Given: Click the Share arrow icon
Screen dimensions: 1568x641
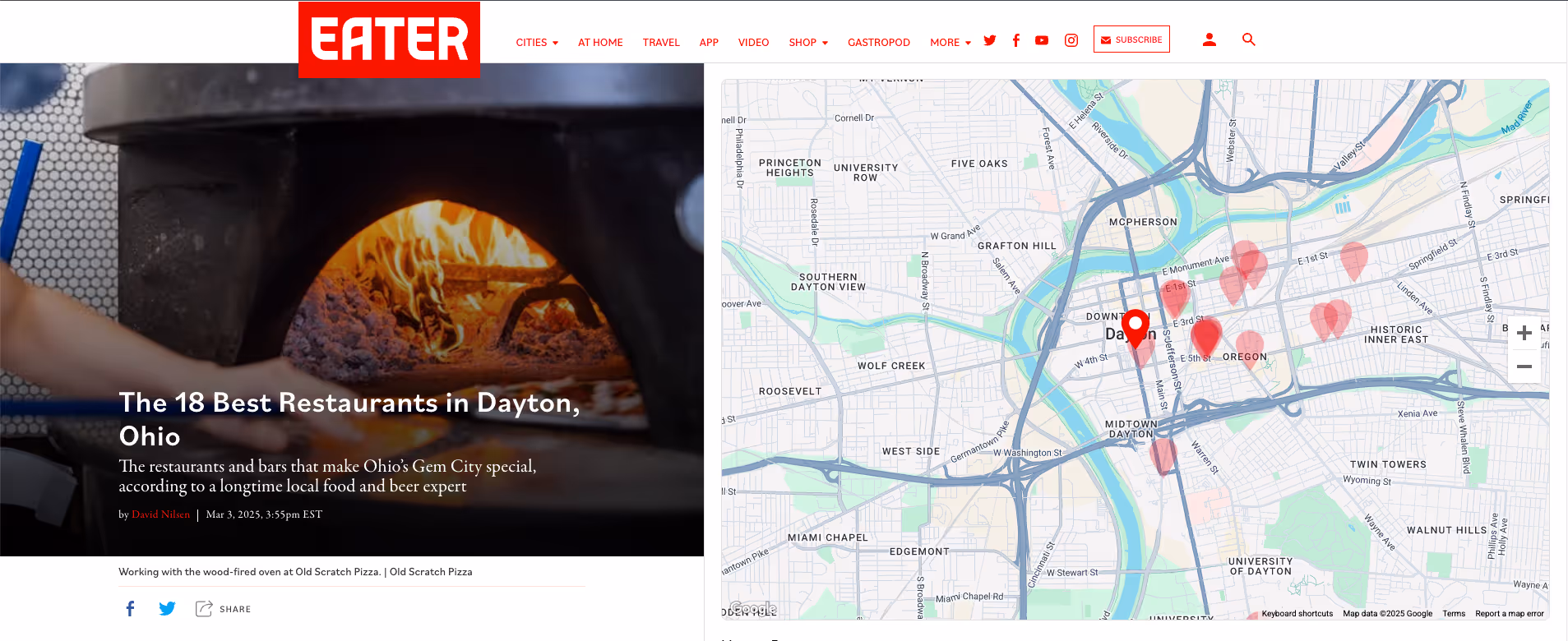Looking at the screenshot, I should [x=204, y=608].
